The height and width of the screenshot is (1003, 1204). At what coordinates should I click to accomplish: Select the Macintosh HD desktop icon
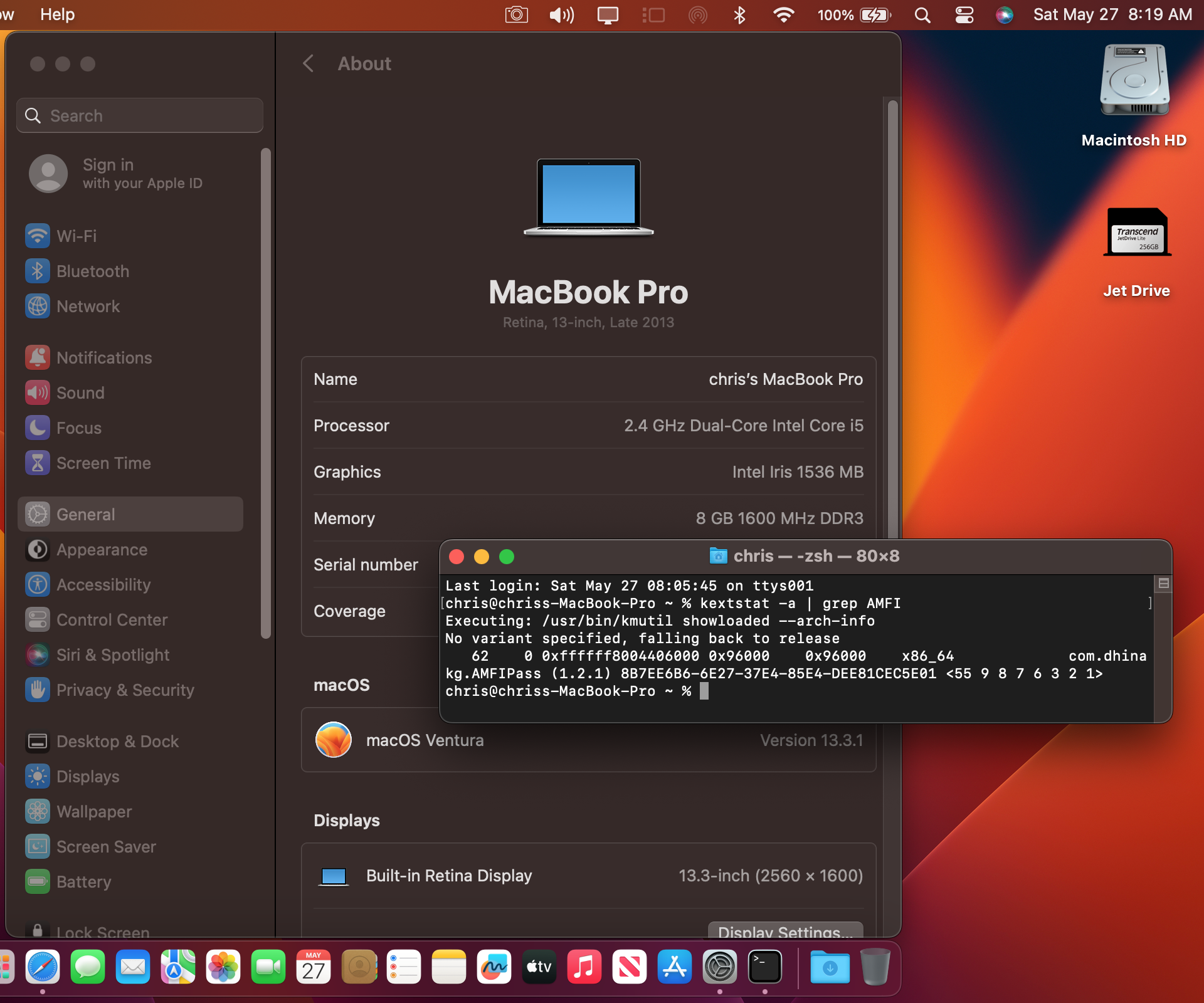[1134, 95]
